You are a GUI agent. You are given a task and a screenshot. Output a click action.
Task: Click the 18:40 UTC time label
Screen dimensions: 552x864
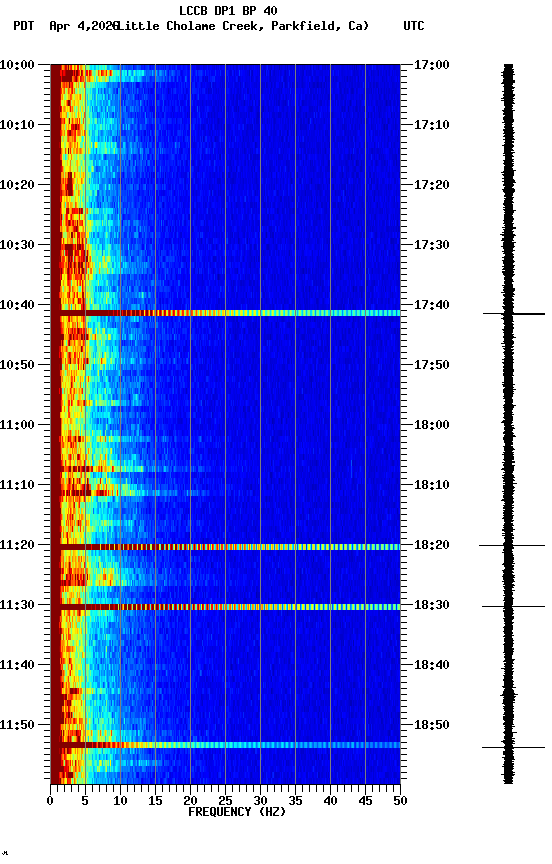pyautogui.click(x=432, y=666)
